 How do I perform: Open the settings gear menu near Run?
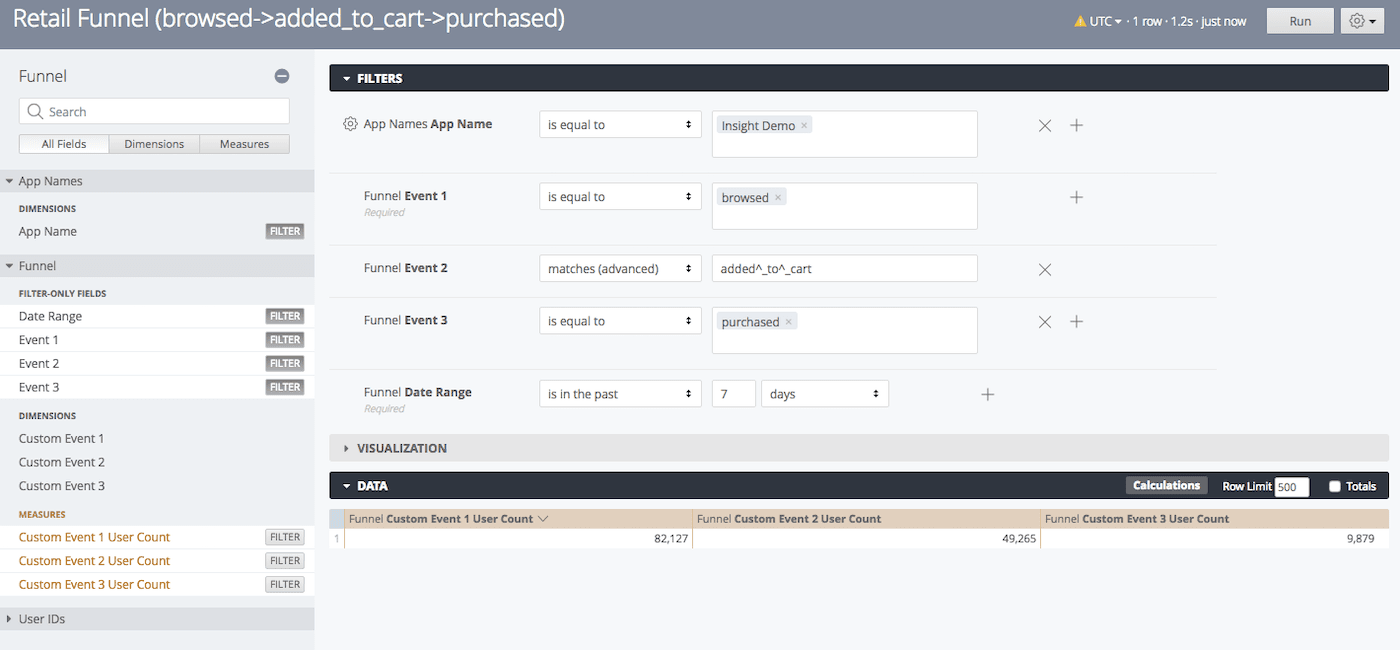click(x=1362, y=21)
